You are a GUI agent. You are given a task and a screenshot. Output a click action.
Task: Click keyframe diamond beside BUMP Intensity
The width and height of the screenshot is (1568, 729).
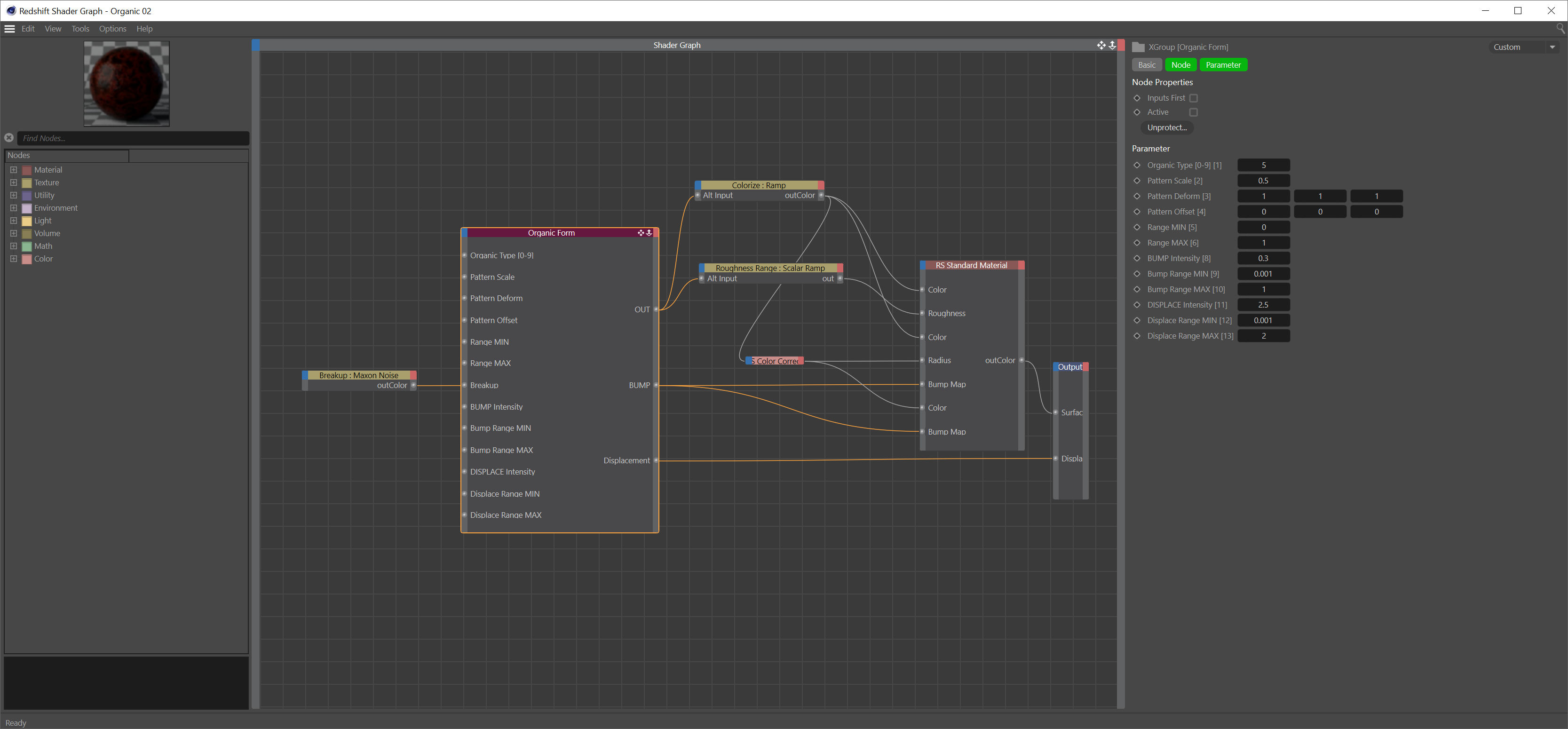tap(1136, 259)
